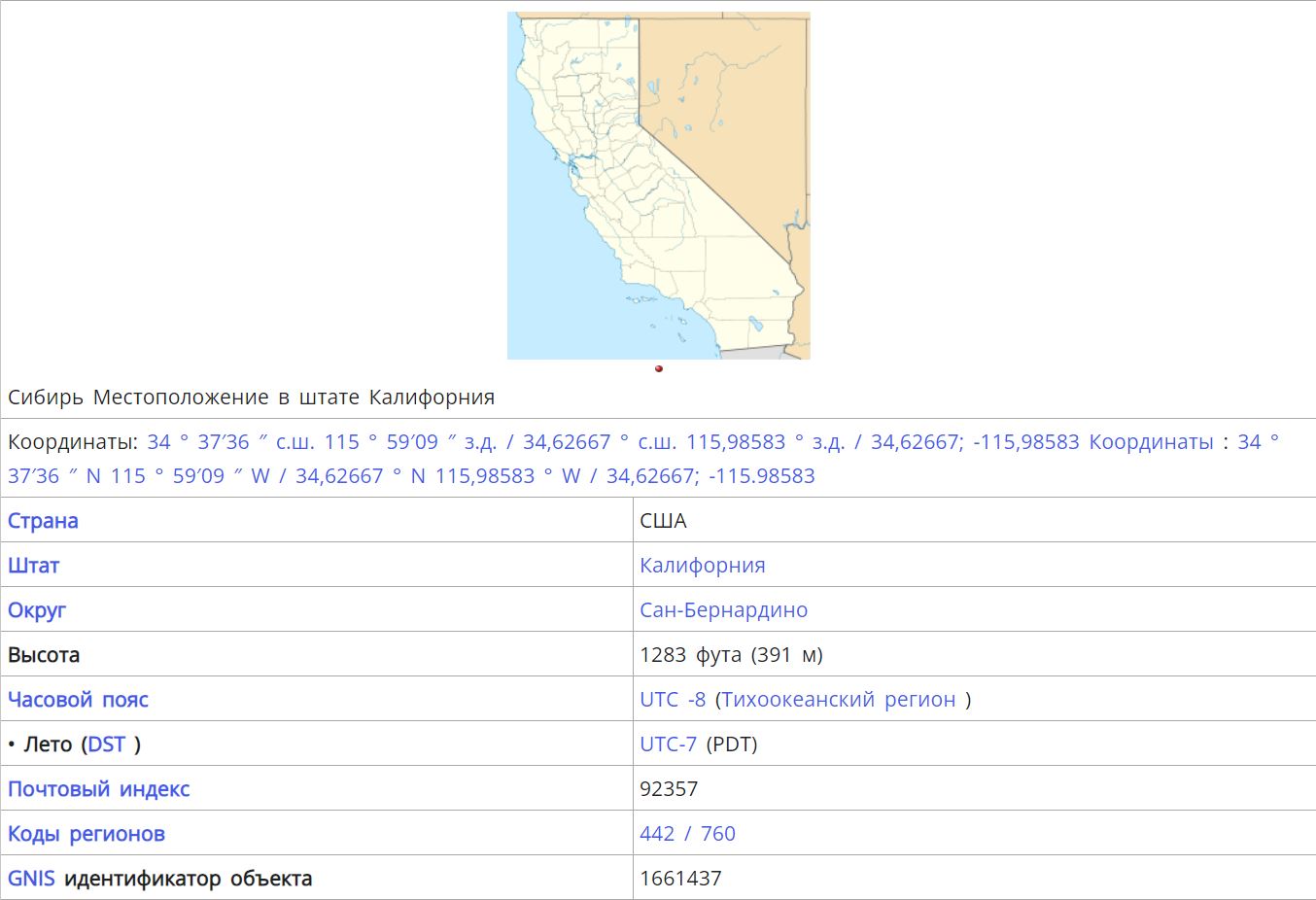
Task: Open the Сан-Бернардино county link
Action: click(723, 609)
